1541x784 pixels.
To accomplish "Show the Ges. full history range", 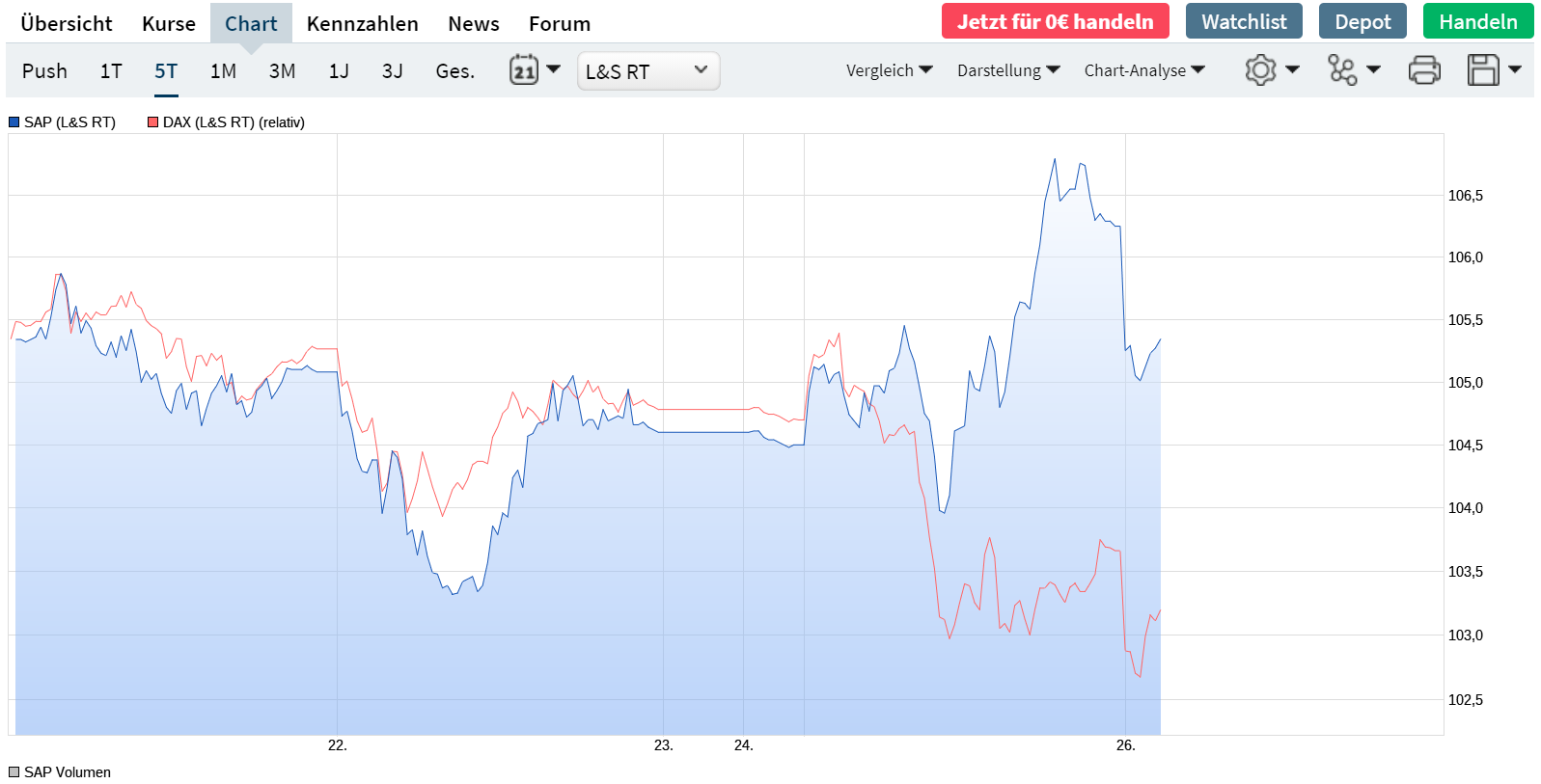I will 455,71.
